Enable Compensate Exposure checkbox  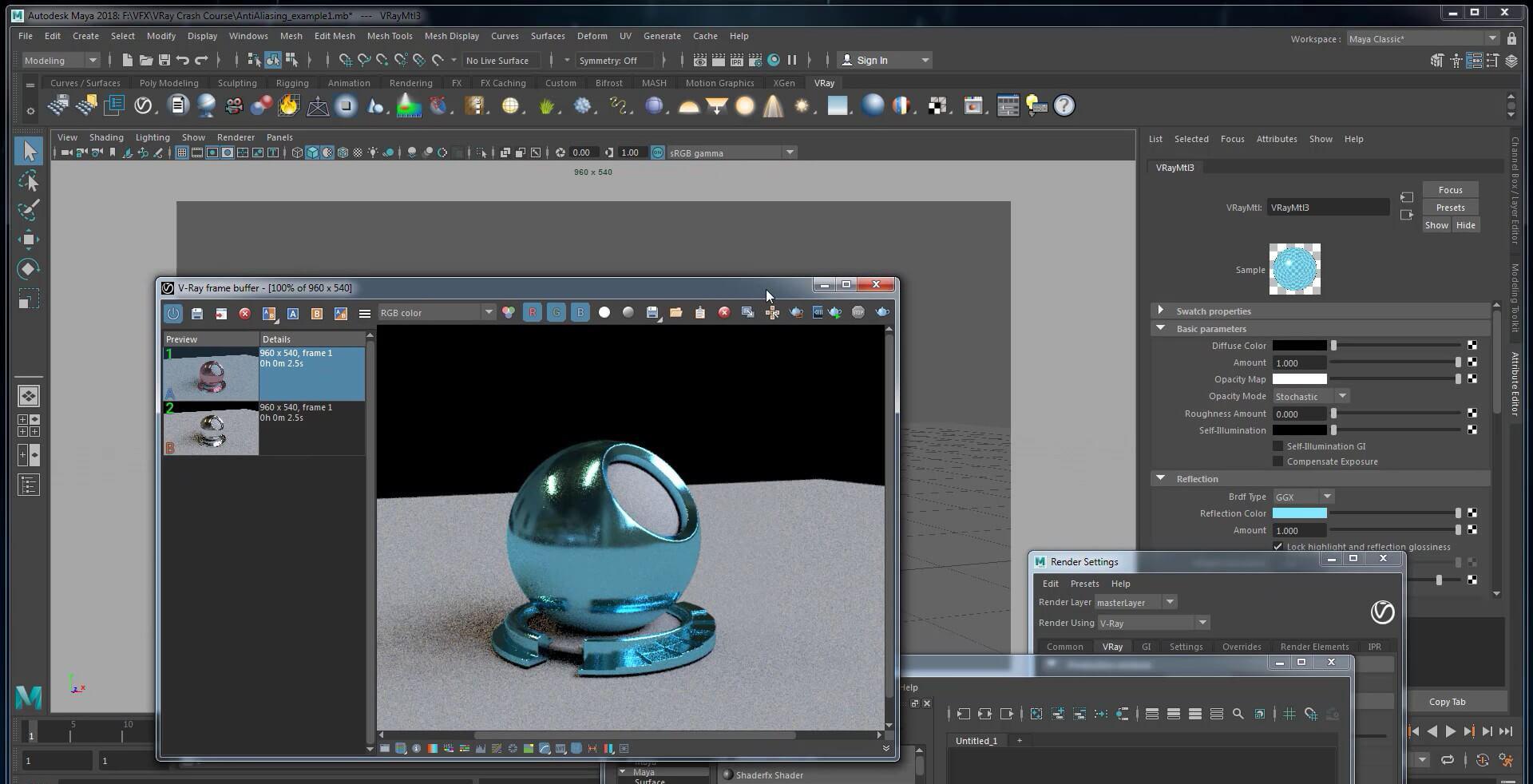tap(1277, 461)
